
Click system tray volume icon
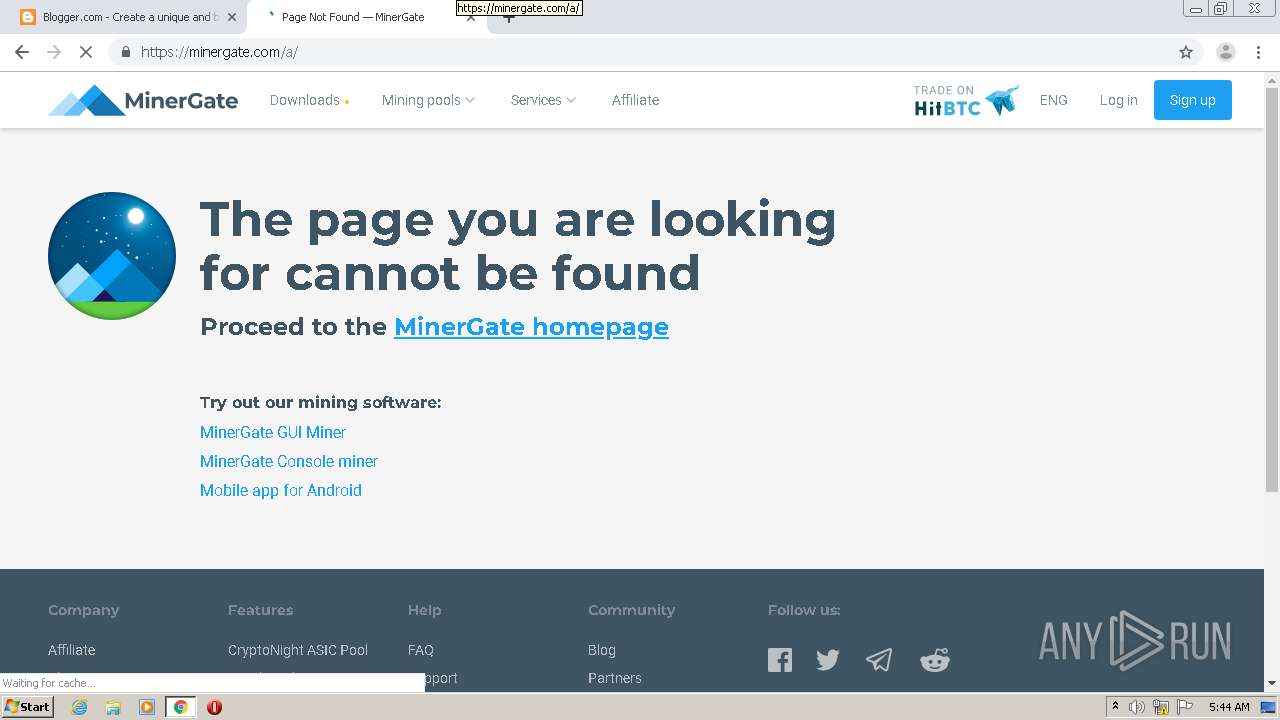click(x=1137, y=707)
